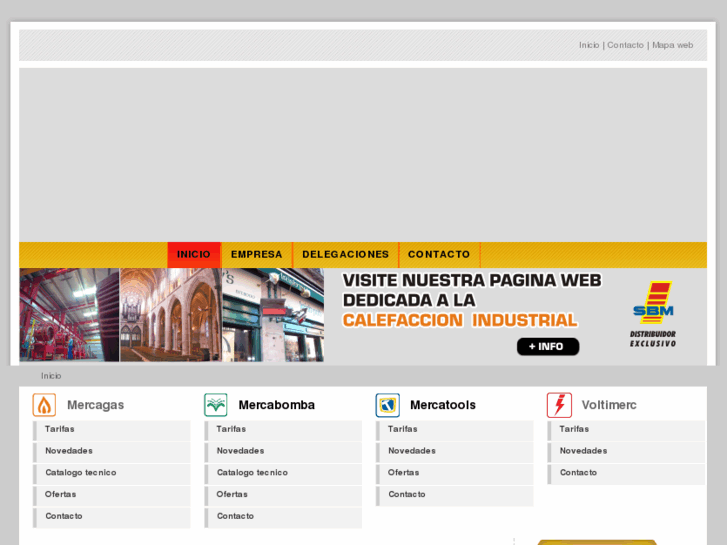Click the + INFO black button
Screen dimensions: 727x545
pyautogui.click(x=548, y=346)
